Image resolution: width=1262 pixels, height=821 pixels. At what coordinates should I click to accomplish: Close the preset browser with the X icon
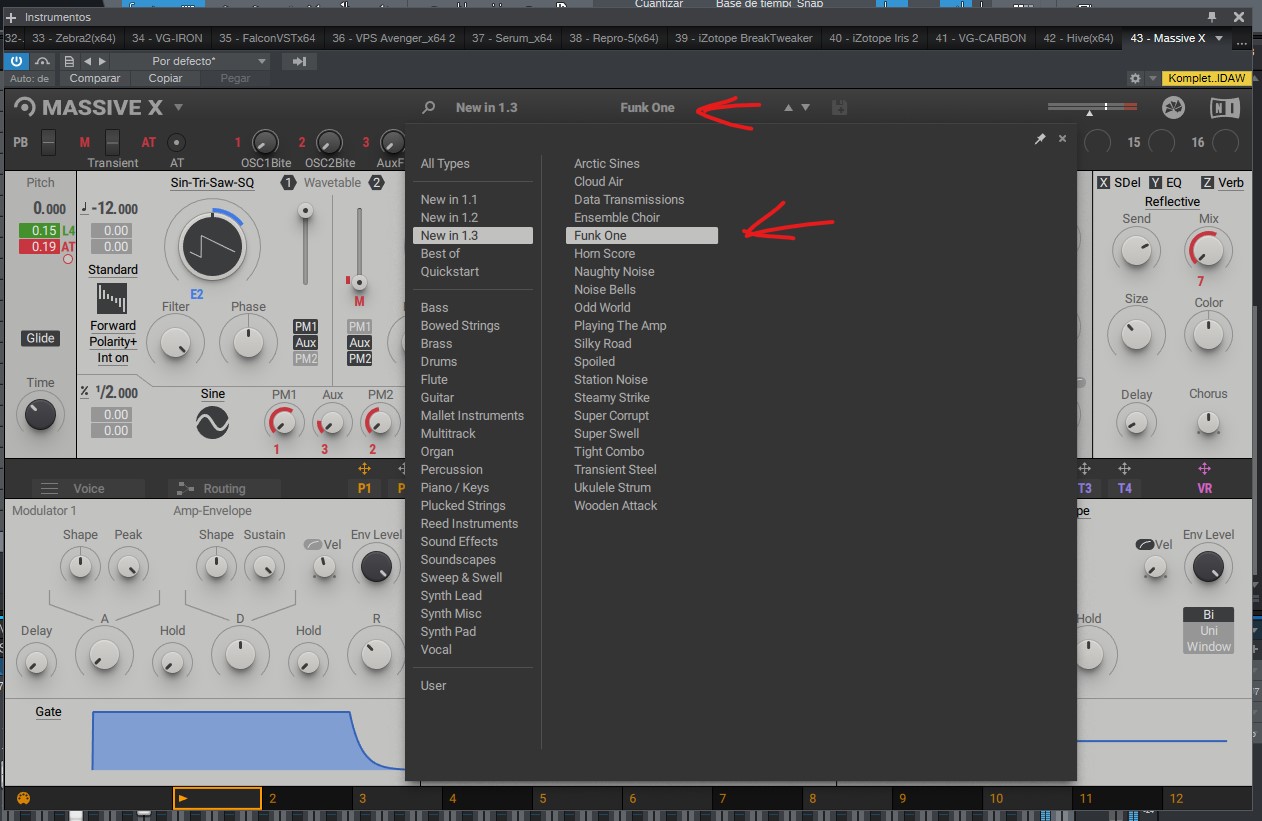[1062, 139]
